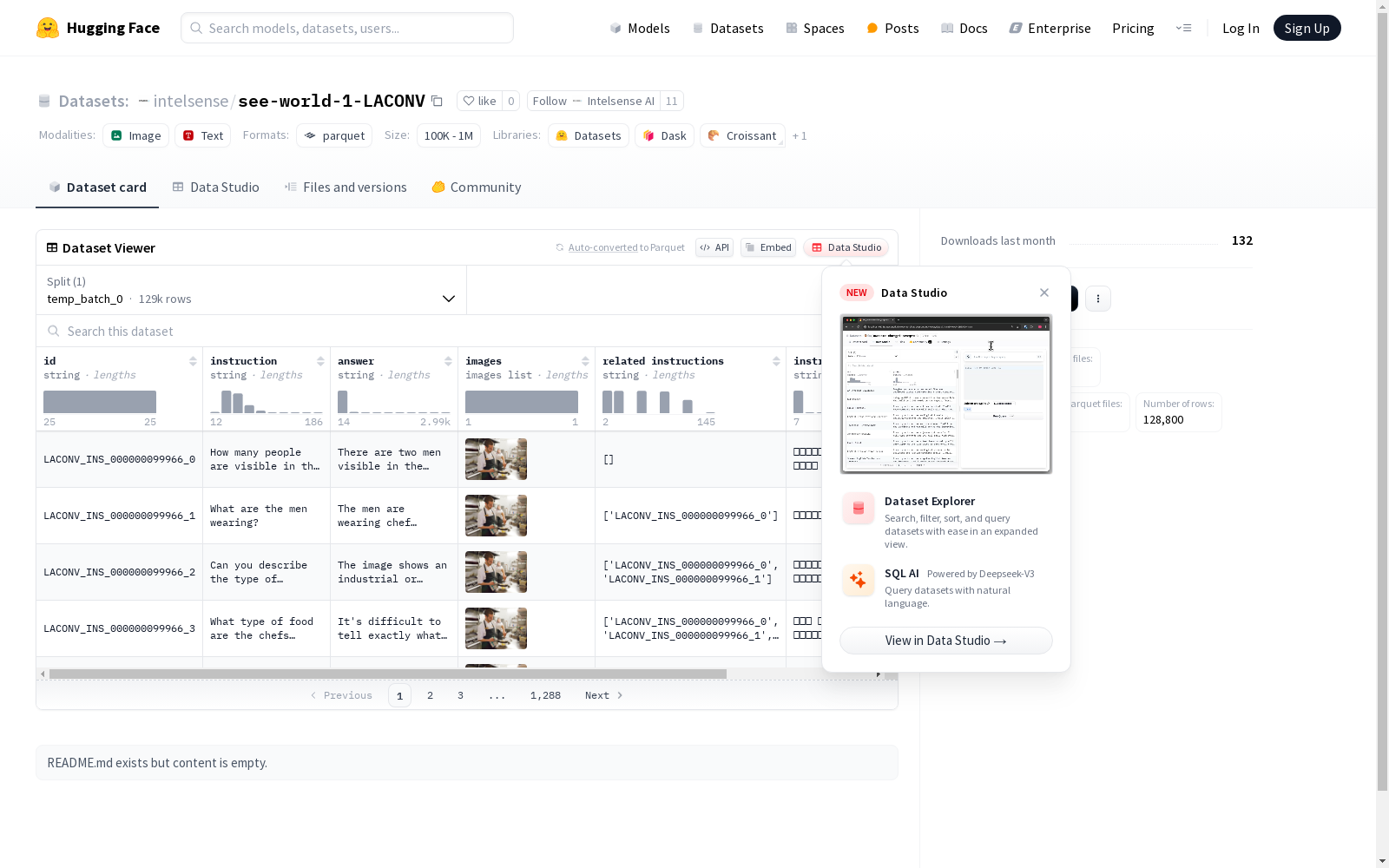Select the Croissant library tag
The image size is (1389, 868).
tap(742, 135)
